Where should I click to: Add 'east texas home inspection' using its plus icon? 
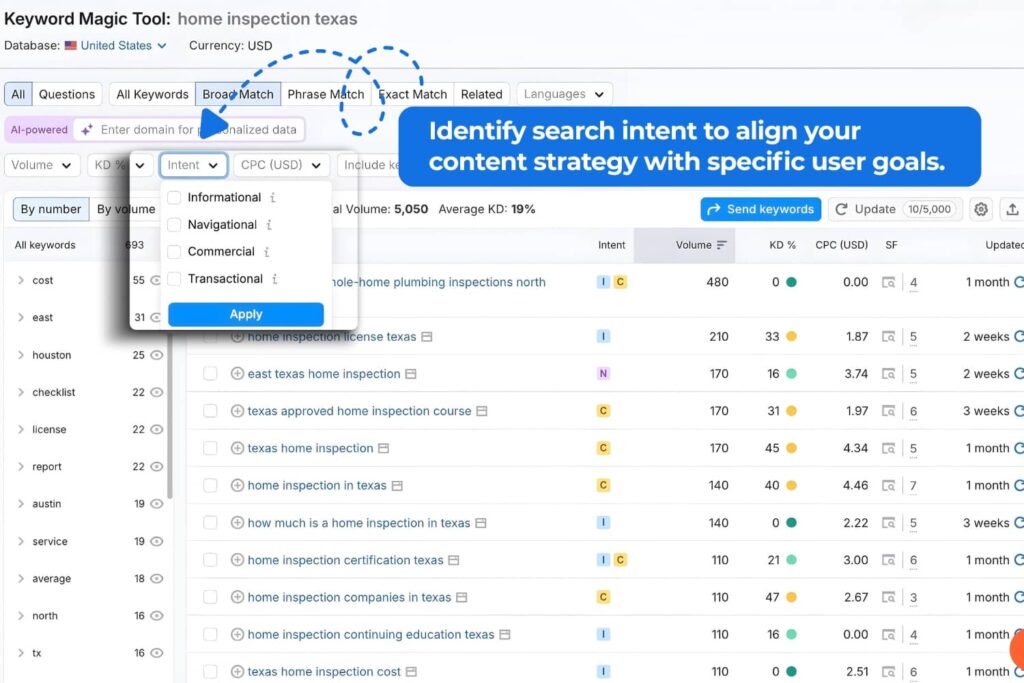235,373
